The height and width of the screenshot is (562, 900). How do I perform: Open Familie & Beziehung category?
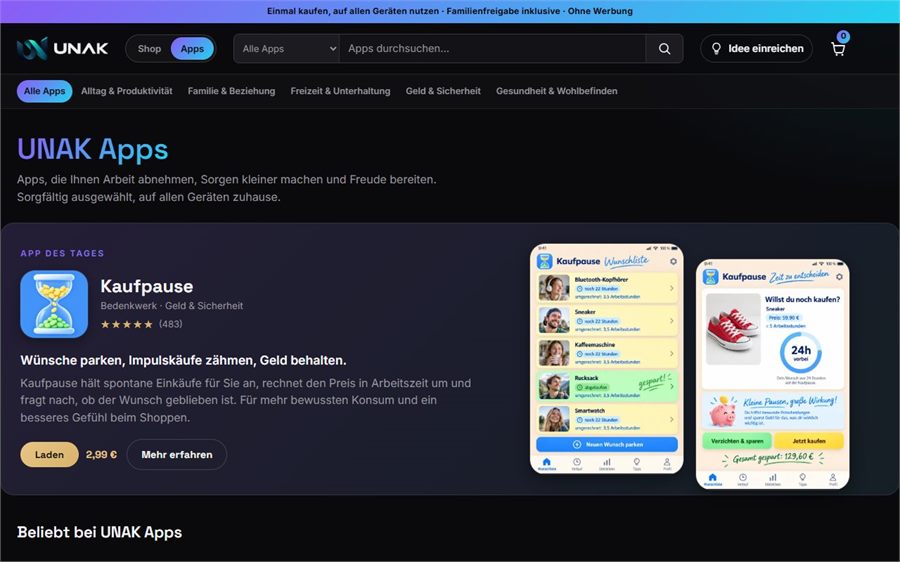tap(231, 91)
